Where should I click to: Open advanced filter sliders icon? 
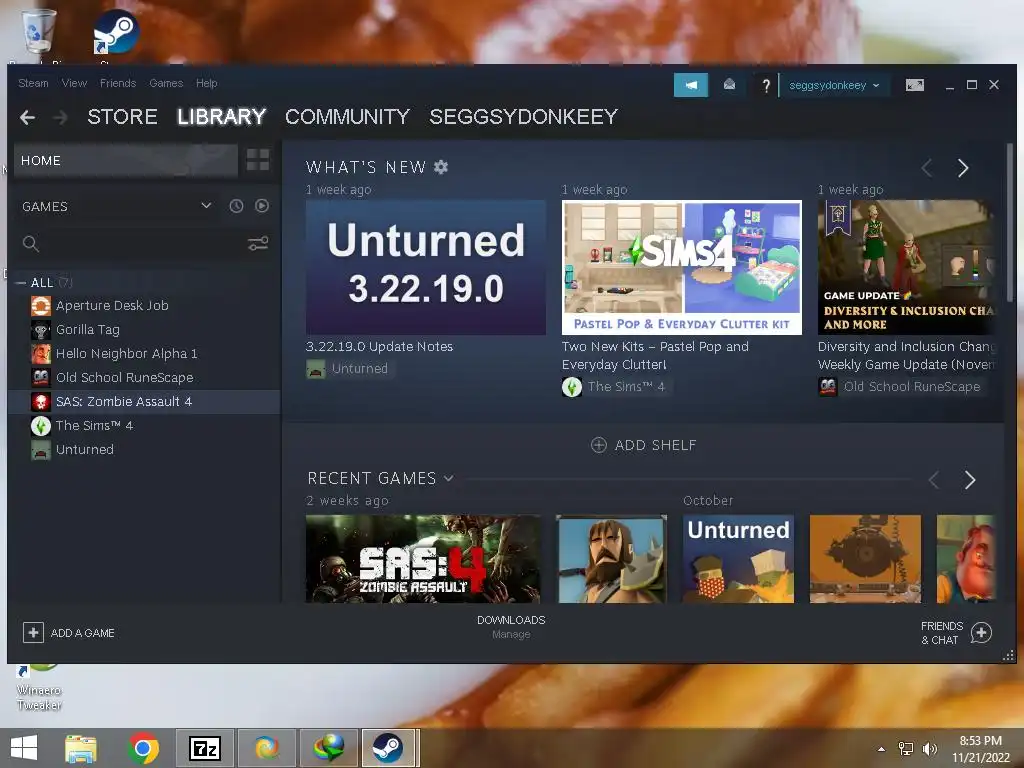click(258, 244)
